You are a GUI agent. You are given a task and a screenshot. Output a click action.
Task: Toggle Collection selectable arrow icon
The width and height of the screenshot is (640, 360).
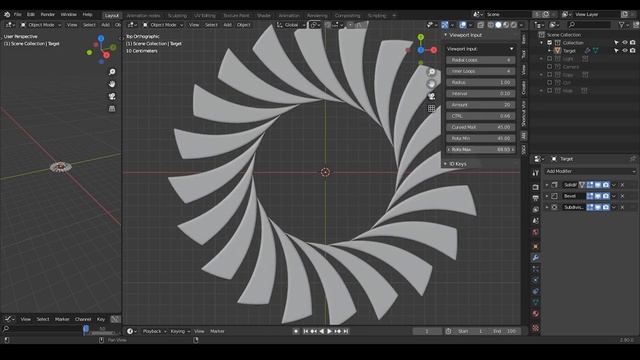[616, 42]
